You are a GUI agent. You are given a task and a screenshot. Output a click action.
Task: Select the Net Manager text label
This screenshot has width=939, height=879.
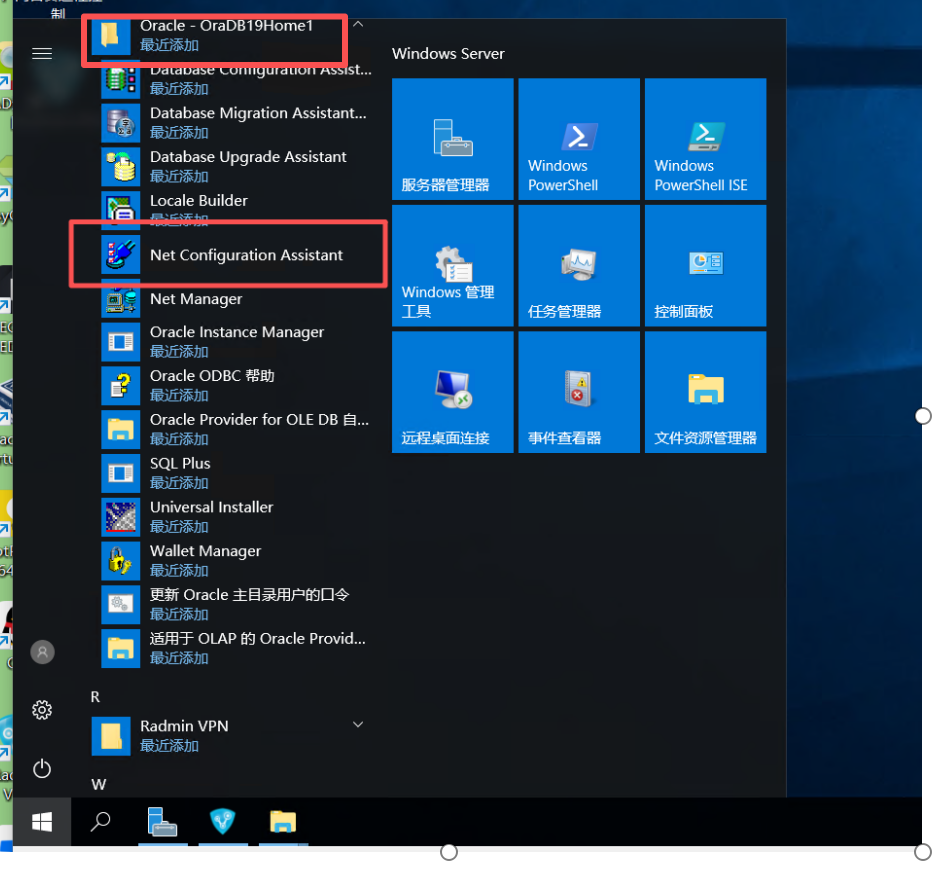pyautogui.click(x=196, y=299)
